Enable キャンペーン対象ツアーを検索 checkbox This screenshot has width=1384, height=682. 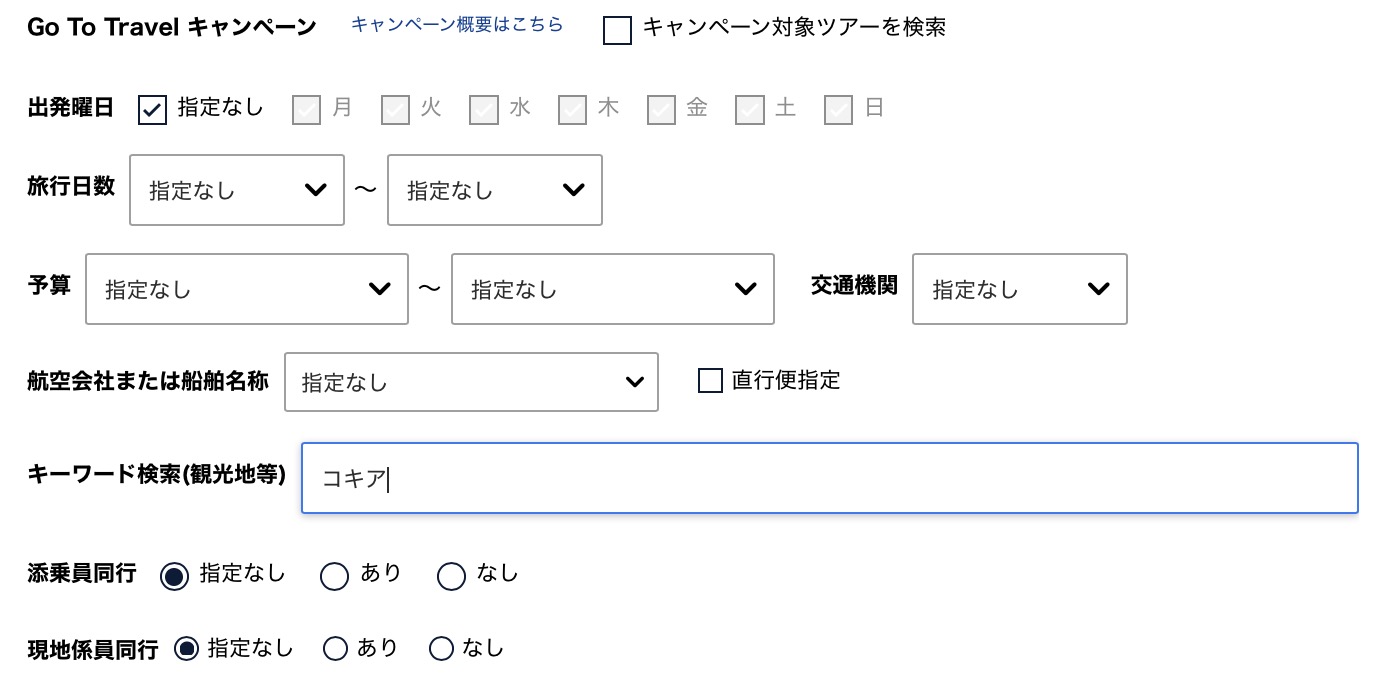617,31
